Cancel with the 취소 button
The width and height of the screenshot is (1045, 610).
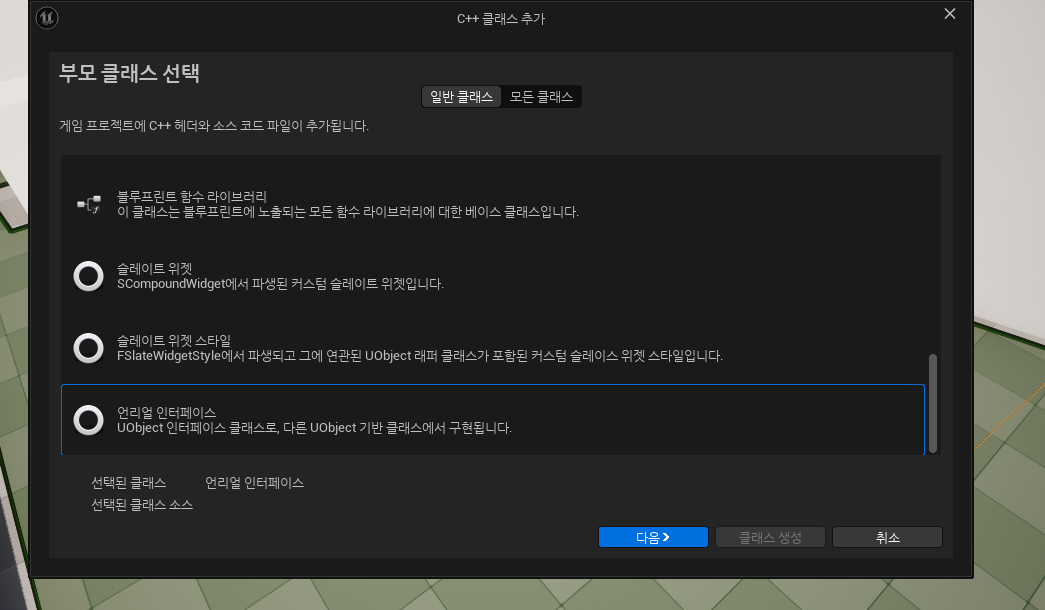(x=888, y=537)
